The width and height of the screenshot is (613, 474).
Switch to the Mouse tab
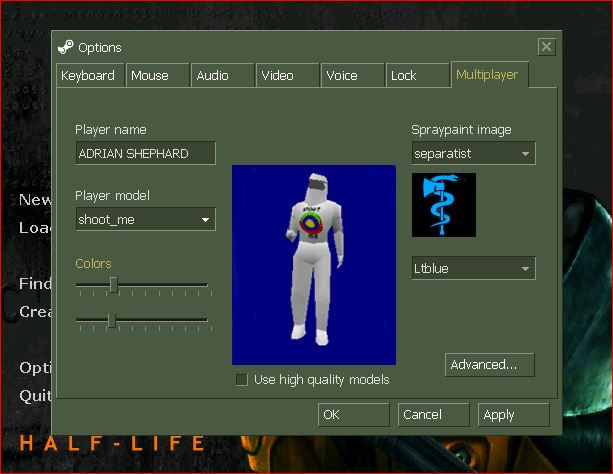[x=158, y=75]
